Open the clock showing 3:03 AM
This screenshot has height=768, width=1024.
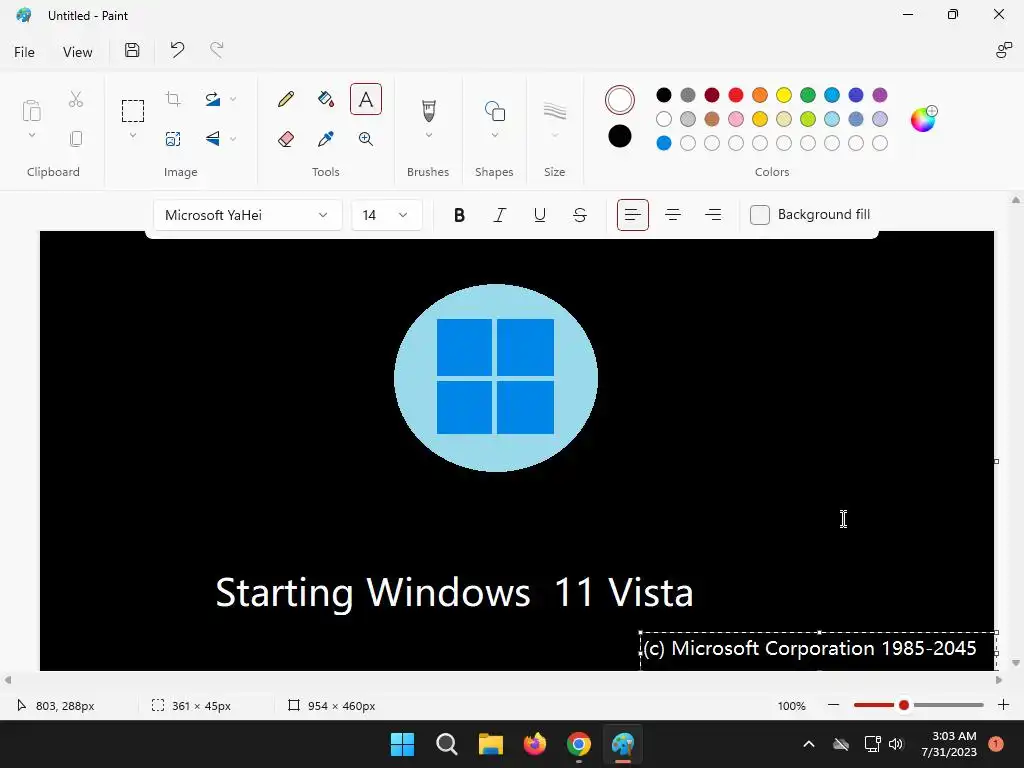tap(950, 744)
